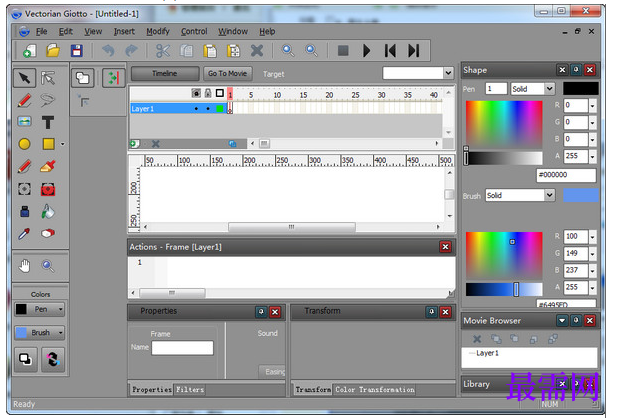
Task: Open the Target dropdown
Action: 448,73
